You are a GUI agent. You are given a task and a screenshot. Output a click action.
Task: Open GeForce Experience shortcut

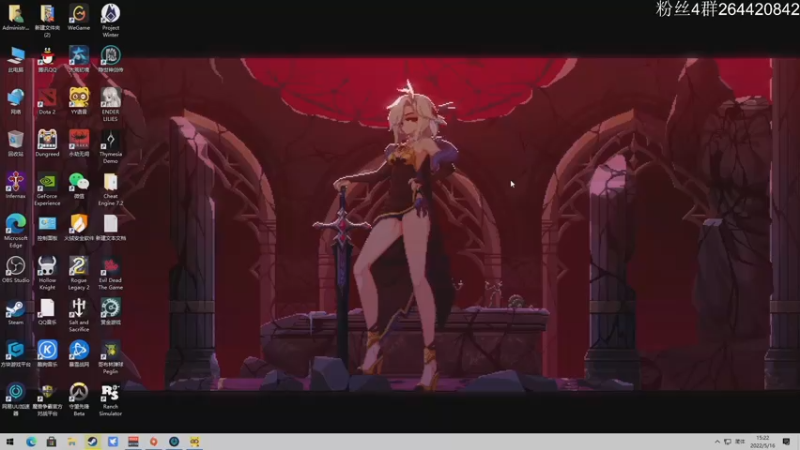(47, 182)
